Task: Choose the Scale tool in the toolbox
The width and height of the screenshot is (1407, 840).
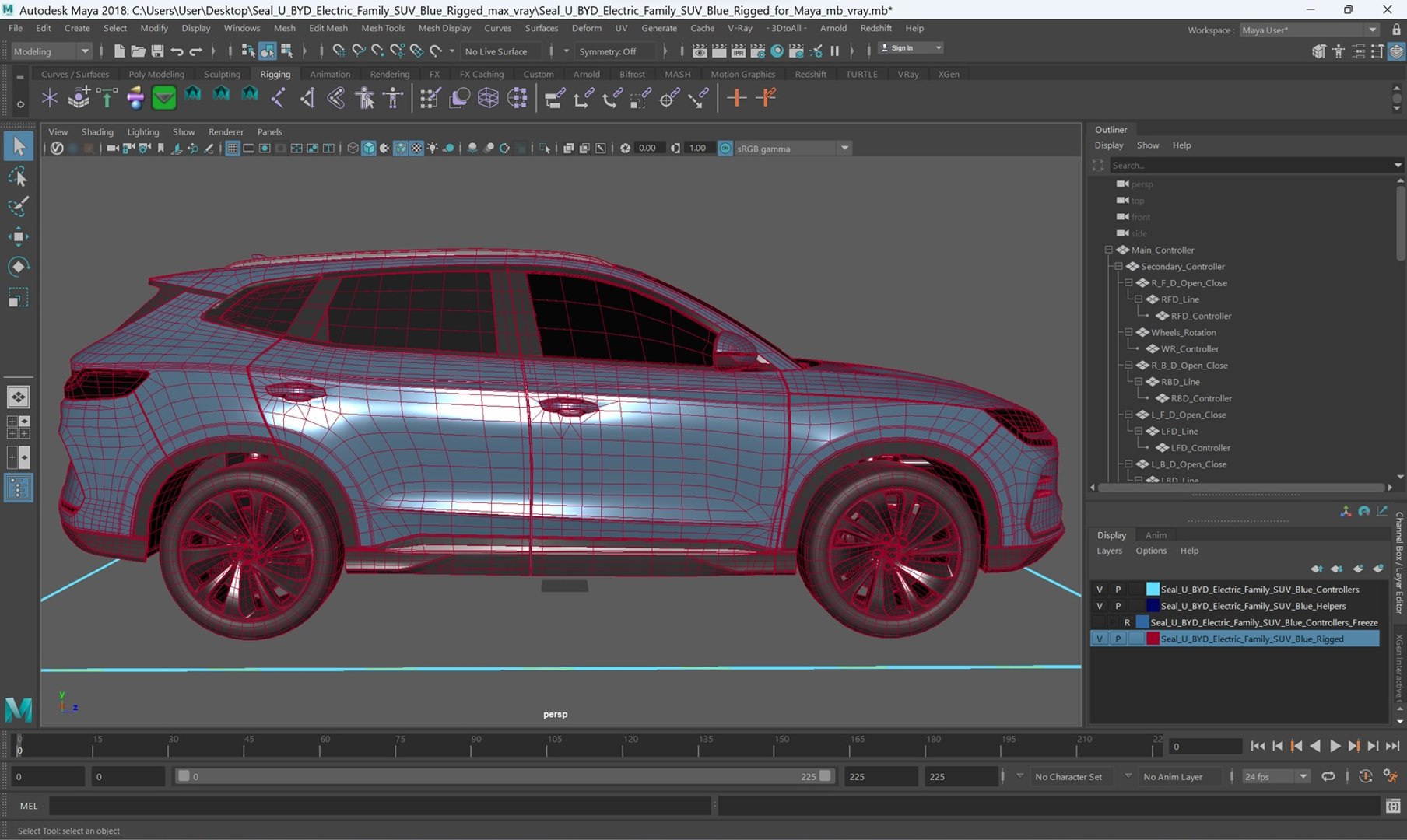Action: tap(18, 298)
